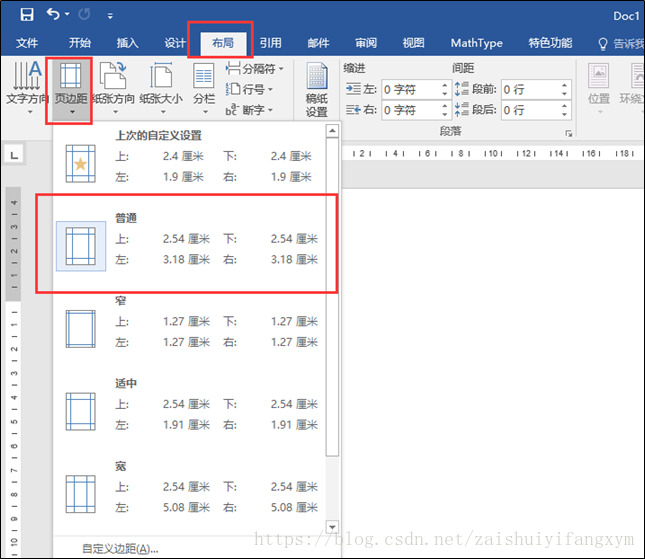Click the 位置 position icon
Image resolution: width=645 pixels, height=559 pixels.
pos(599,75)
